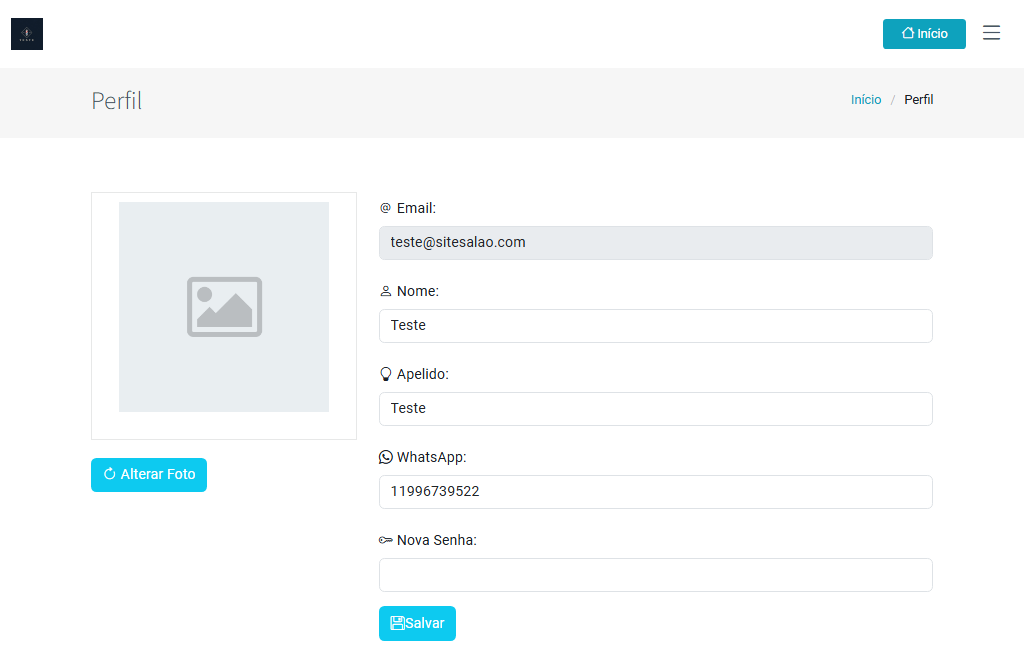Focus the Nome input field
The width and height of the screenshot is (1024, 645).
[655, 326]
